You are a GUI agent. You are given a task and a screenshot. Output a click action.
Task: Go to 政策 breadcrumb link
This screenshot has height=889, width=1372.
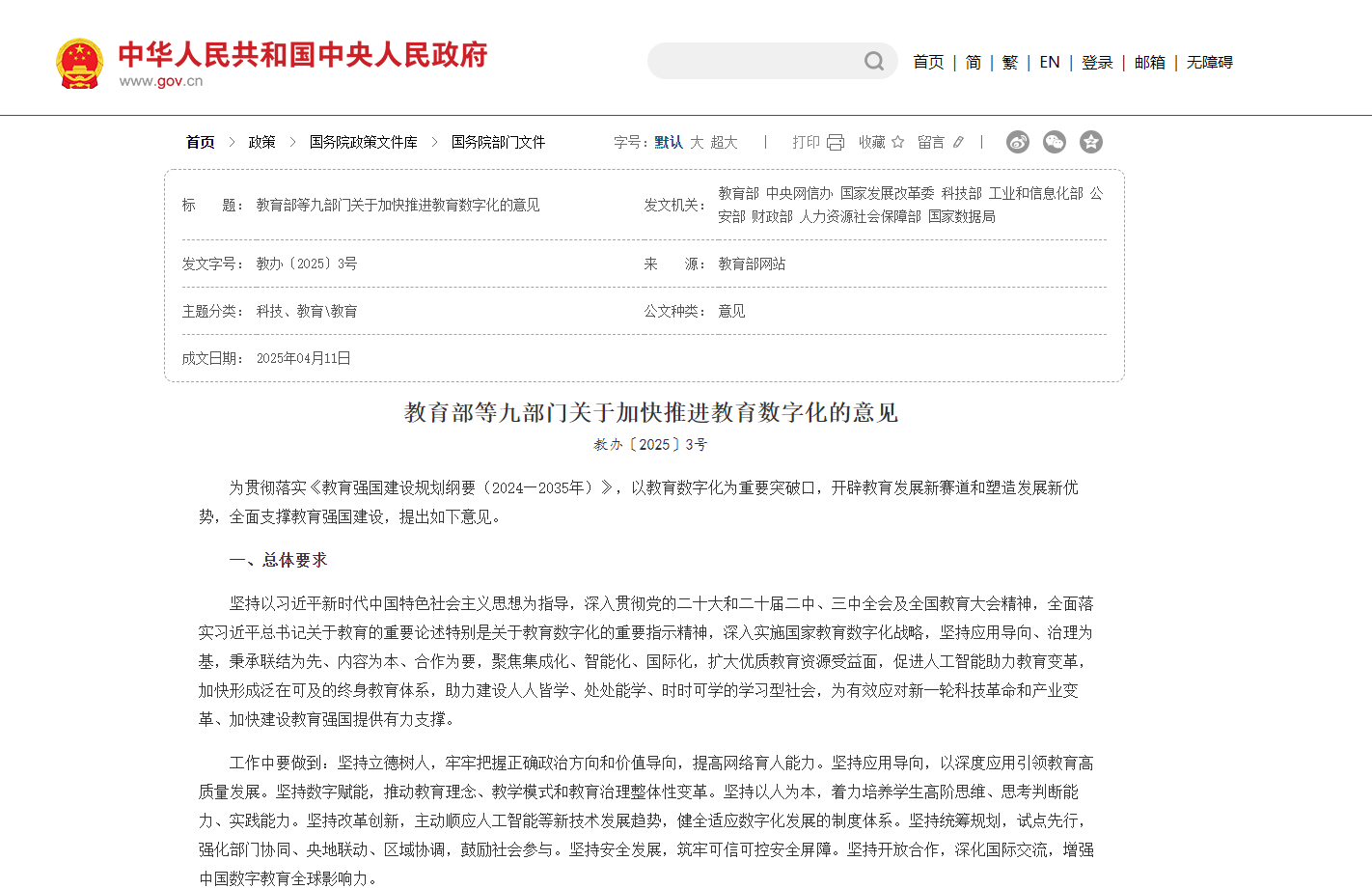click(x=261, y=142)
